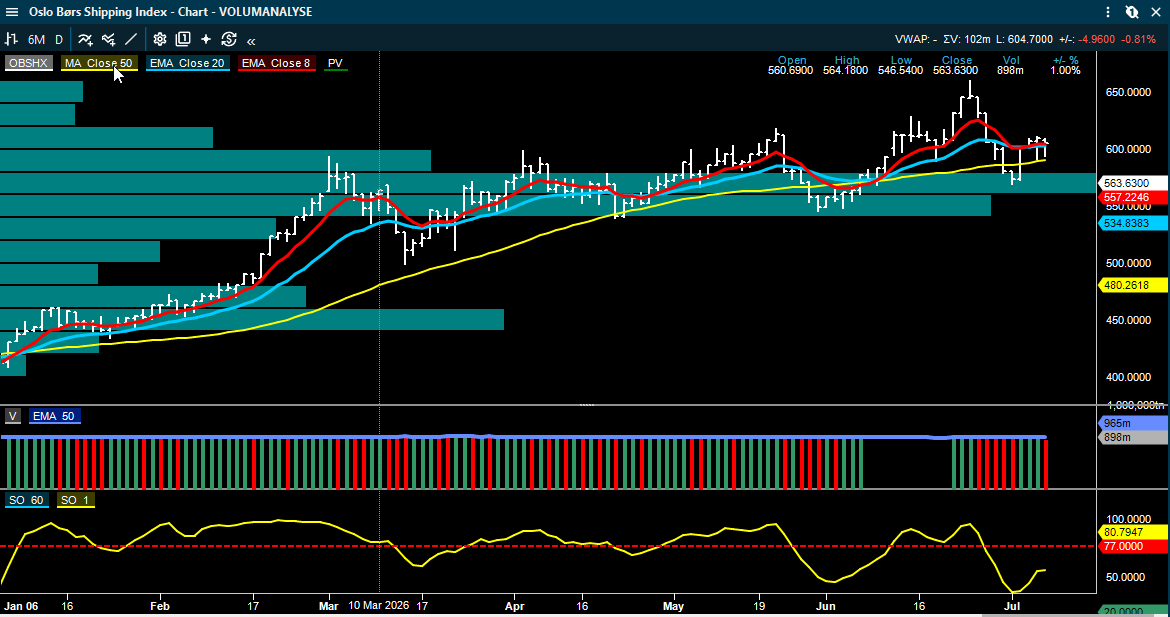Click the V volume indicator label
The height and width of the screenshot is (617, 1170).
13,416
